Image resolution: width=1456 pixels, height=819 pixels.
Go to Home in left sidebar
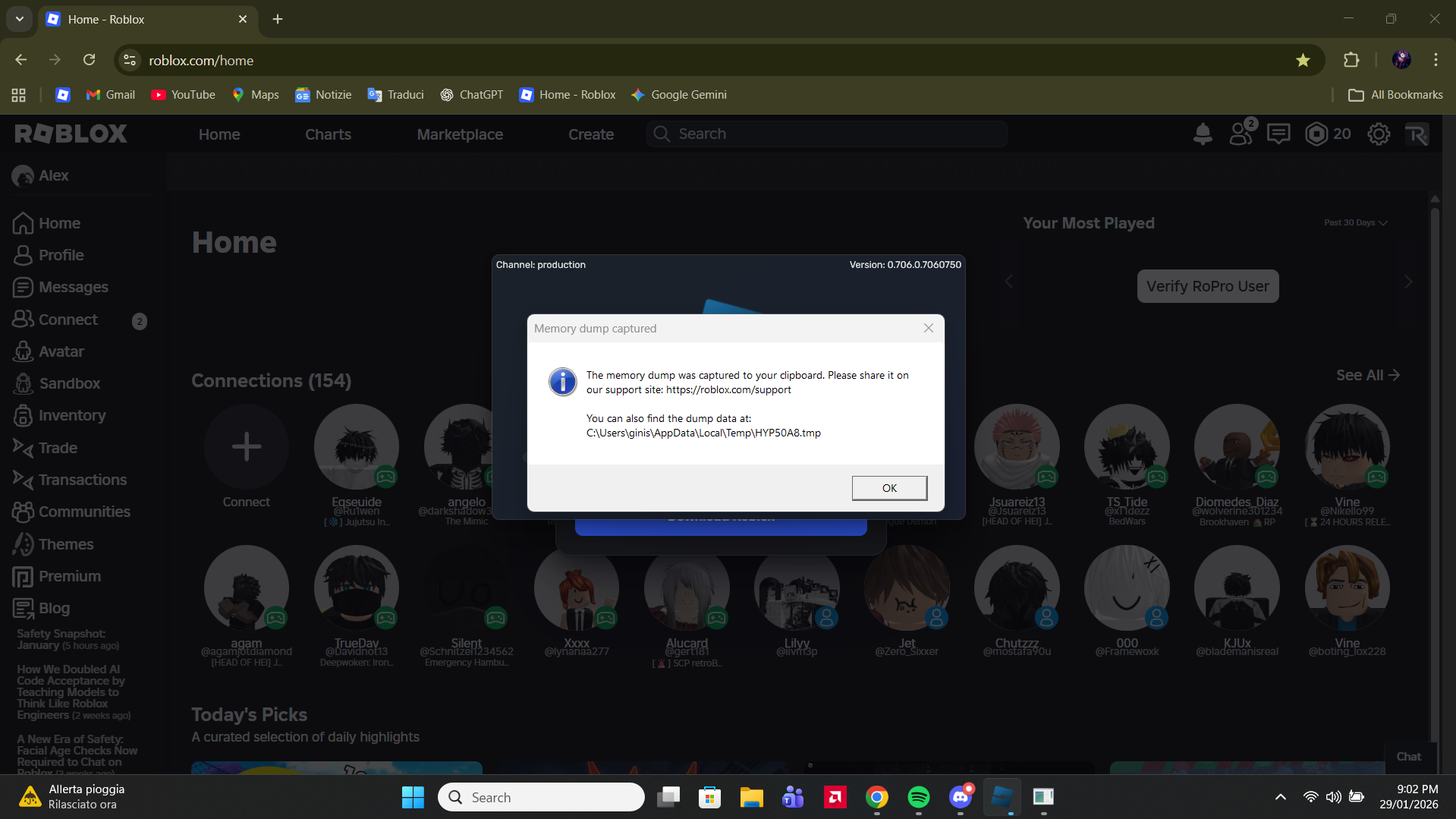pyautogui.click(x=46, y=223)
